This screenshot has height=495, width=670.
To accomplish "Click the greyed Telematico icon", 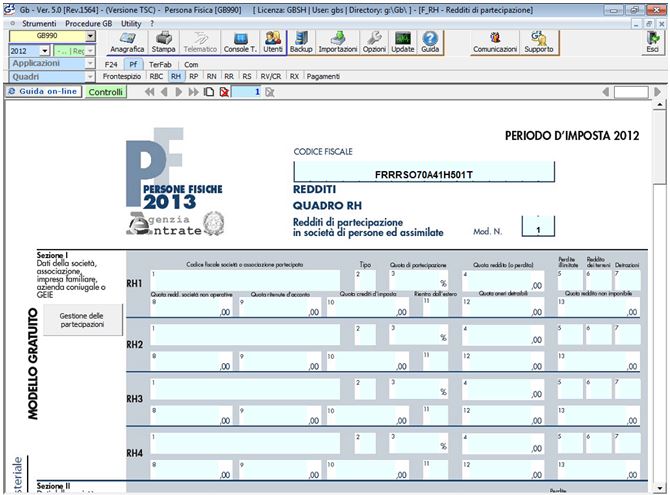I will [200, 43].
